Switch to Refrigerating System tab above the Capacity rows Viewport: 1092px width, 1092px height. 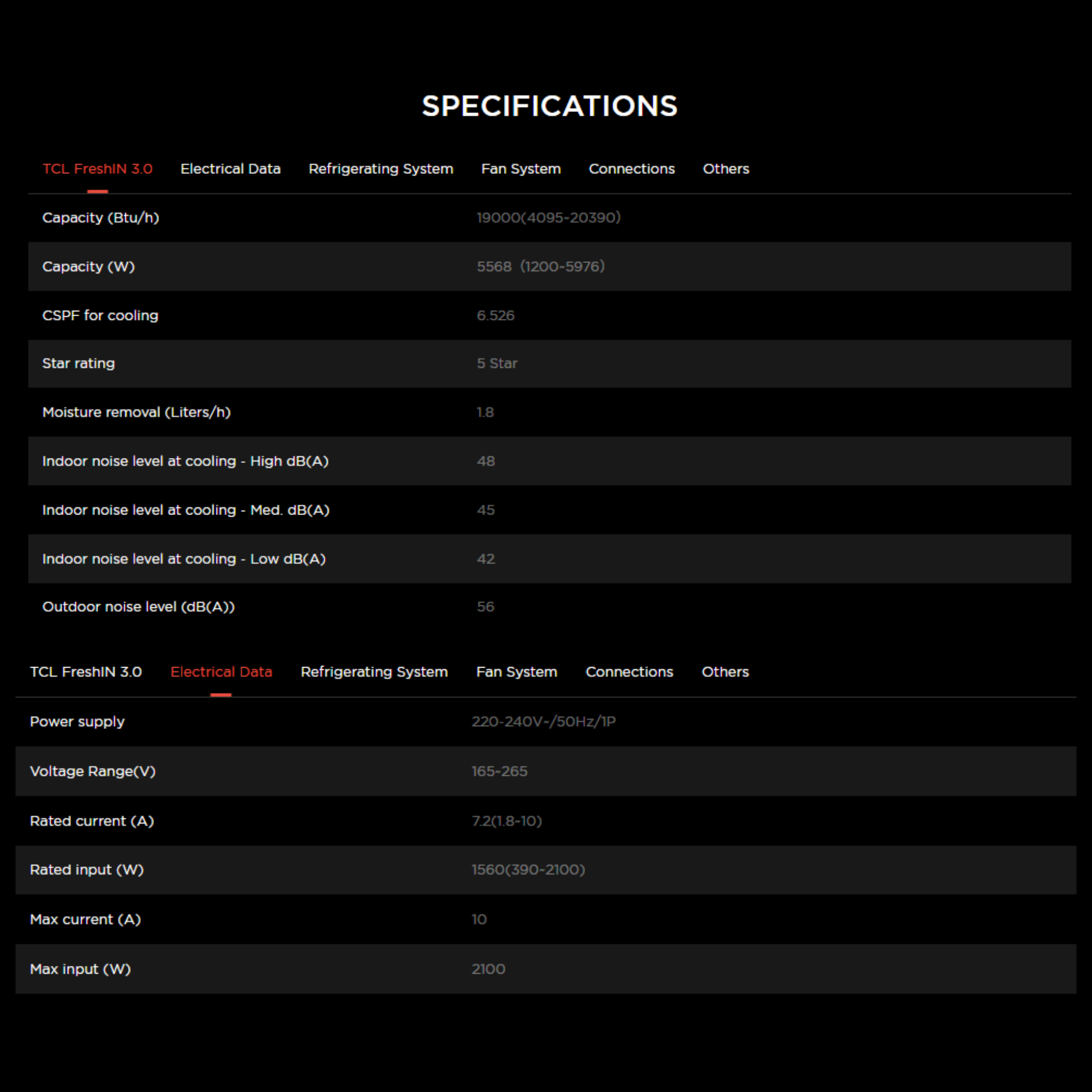click(380, 169)
